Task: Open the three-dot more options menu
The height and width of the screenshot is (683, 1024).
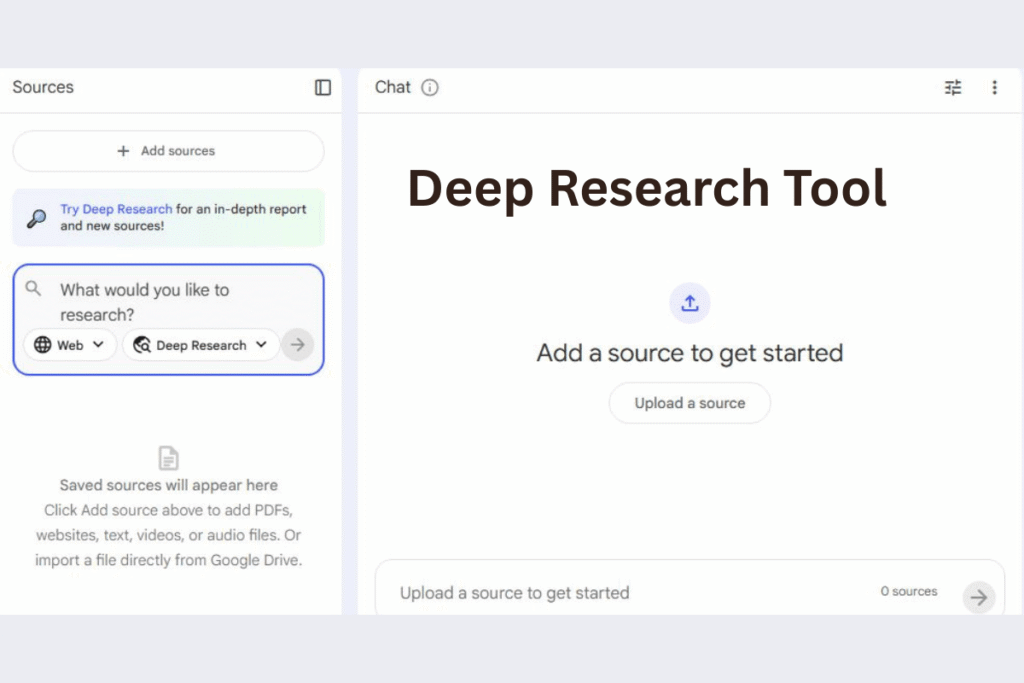Action: coord(995,87)
